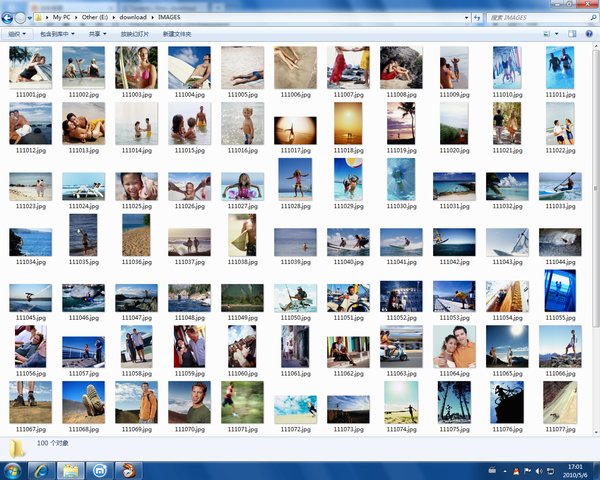This screenshot has width=600, height=480.
Task: Go back with the Explorer Back arrow
Action: pos(7,18)
